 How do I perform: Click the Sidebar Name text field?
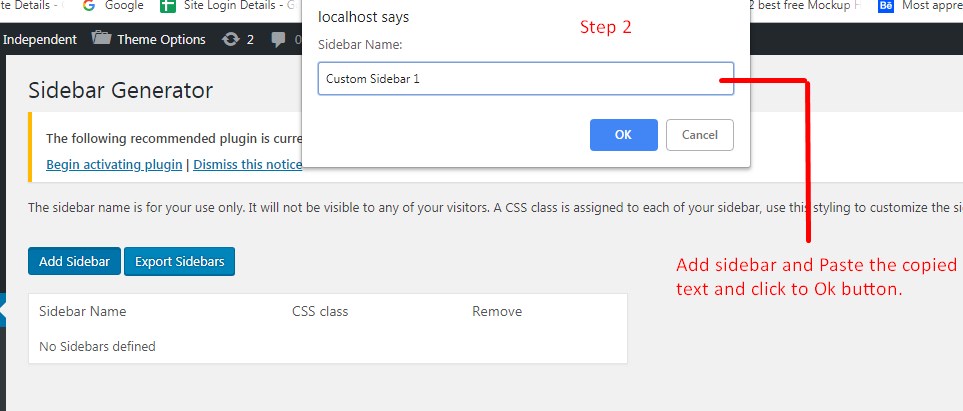coord(525,79)
